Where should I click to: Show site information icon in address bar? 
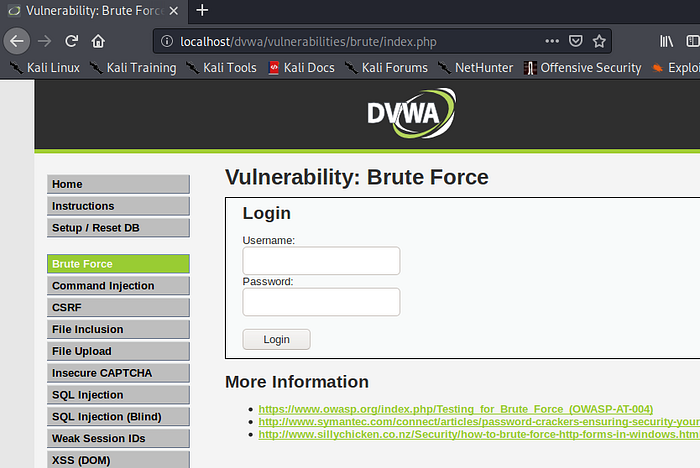coord(167,42)
